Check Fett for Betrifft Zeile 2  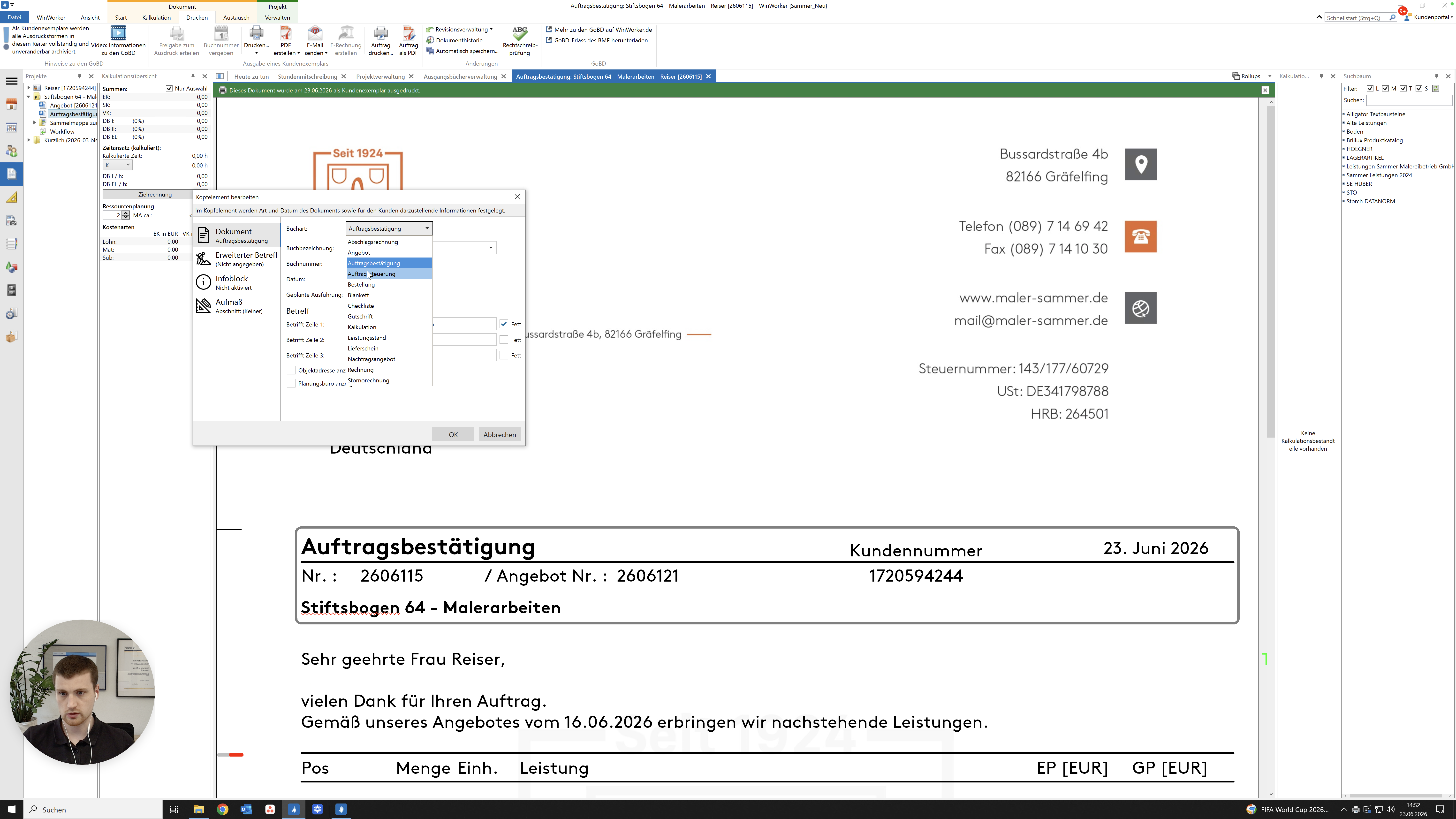(x=504, y=340)
